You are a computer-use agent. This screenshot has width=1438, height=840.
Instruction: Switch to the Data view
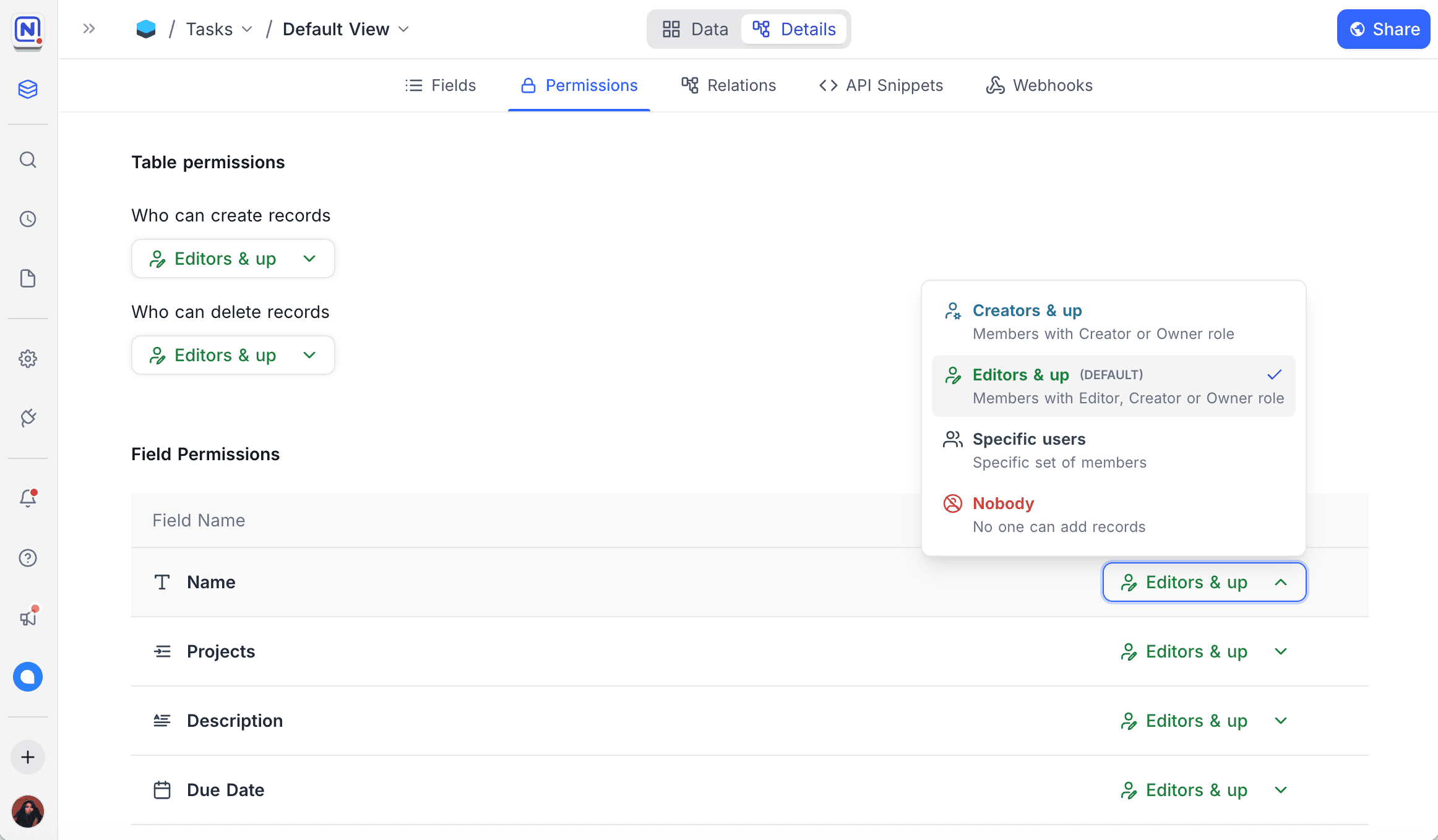(x=695, y=29)
